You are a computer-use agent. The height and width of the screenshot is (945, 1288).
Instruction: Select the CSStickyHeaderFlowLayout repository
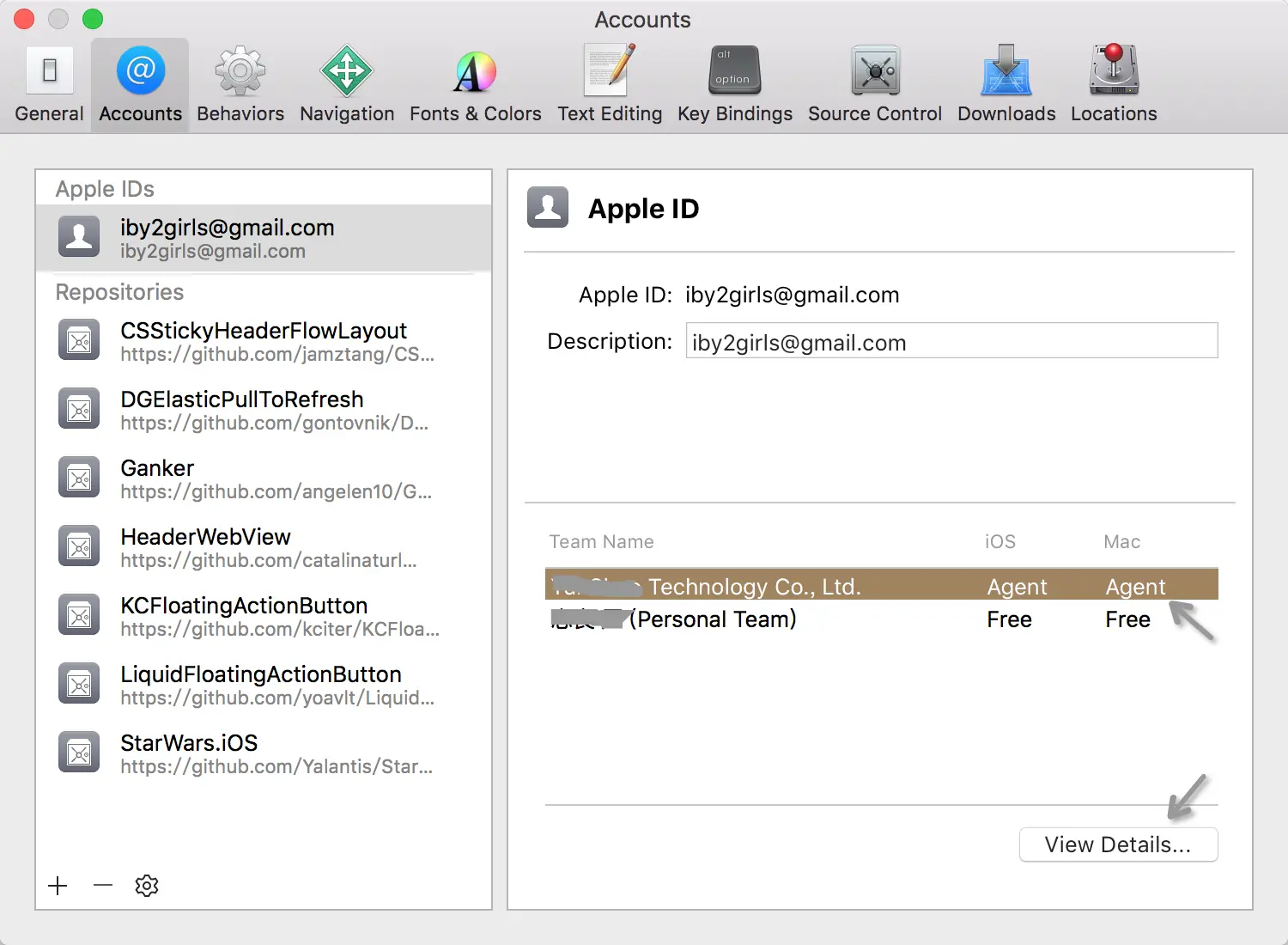coord(264,341)
